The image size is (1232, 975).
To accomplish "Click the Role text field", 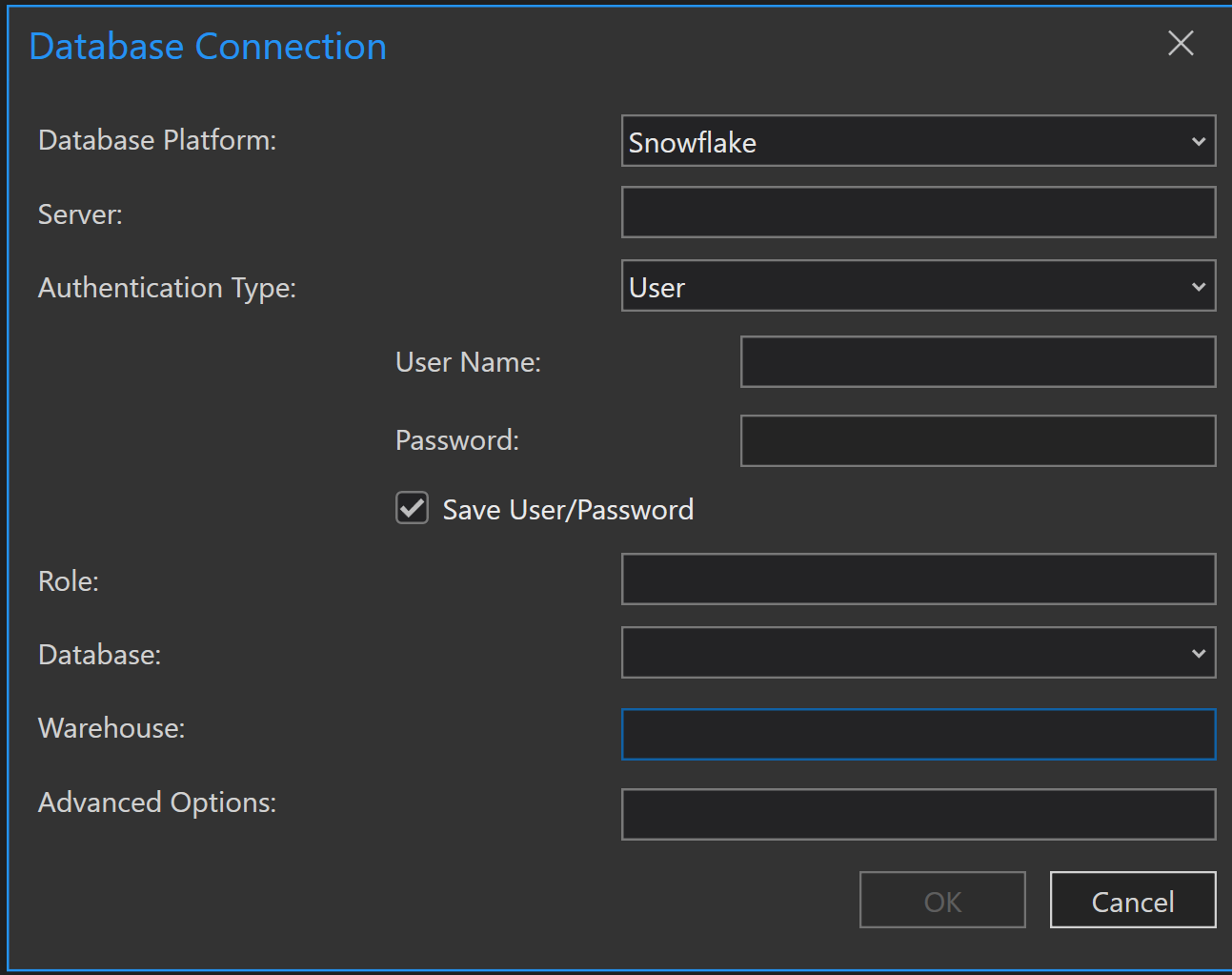I will click(918, 579).
